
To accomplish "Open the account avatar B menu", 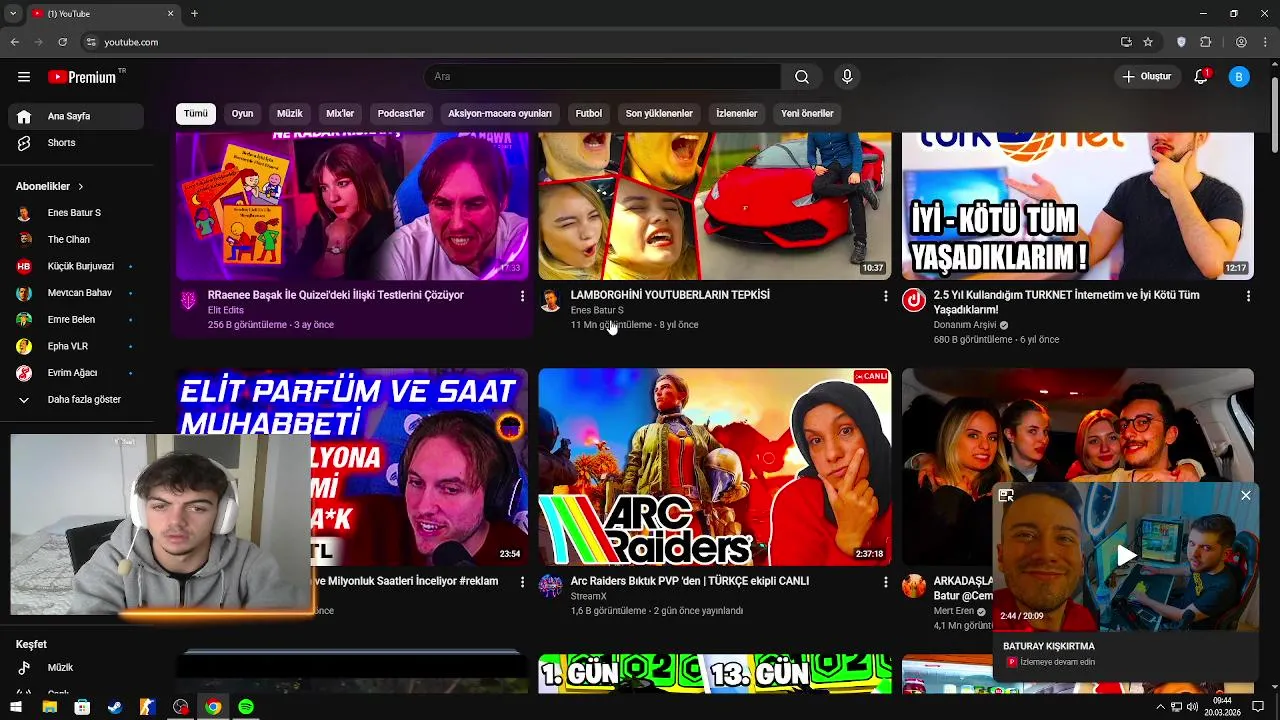I will [x=1239, y=77].
